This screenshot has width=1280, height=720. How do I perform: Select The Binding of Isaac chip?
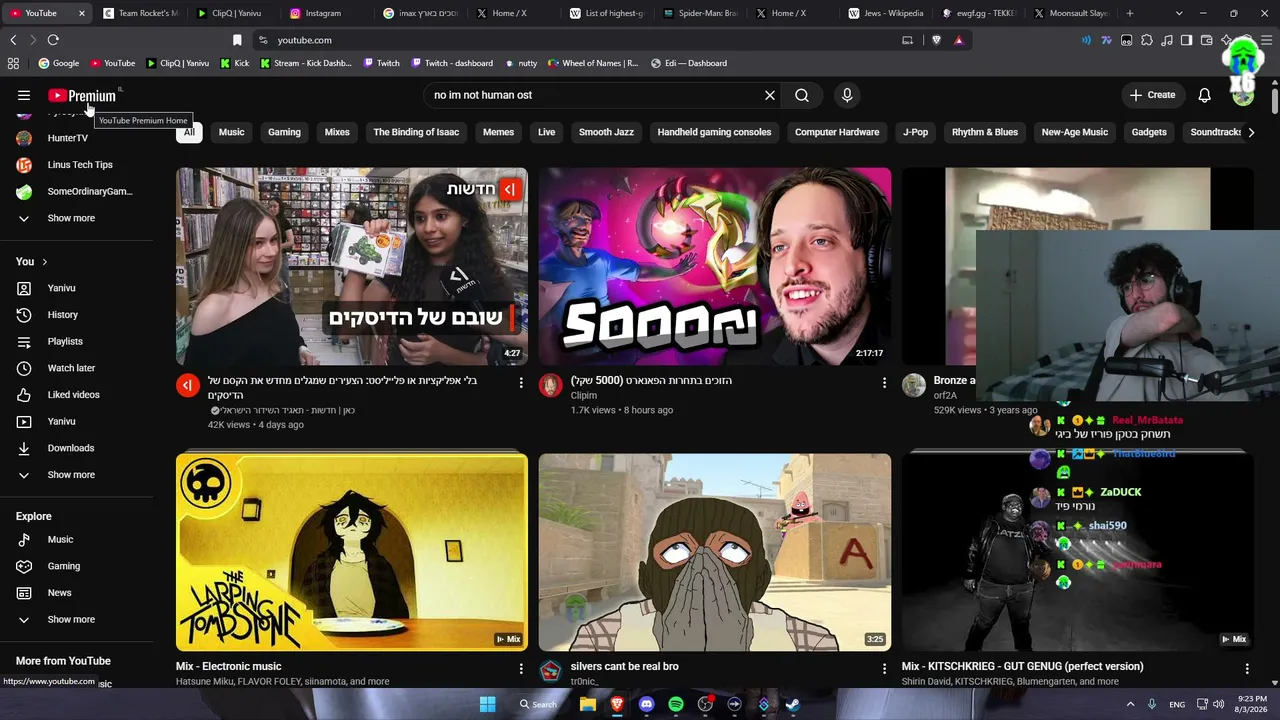[416, 132]
